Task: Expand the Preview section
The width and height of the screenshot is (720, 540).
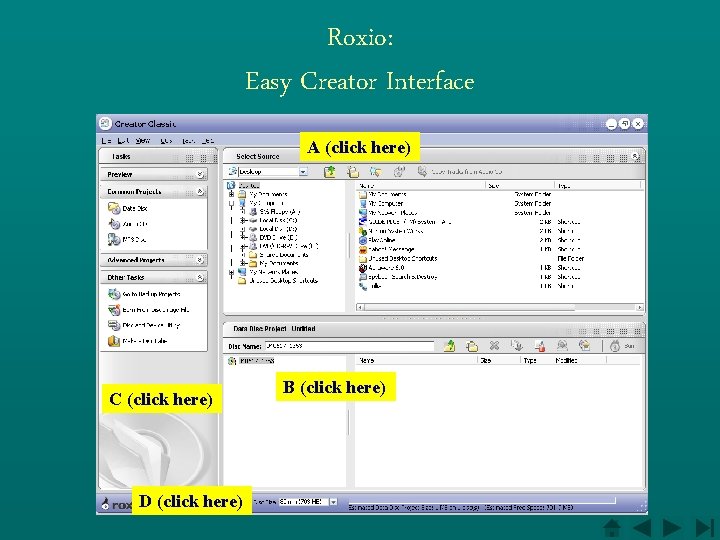Action: 200,174
